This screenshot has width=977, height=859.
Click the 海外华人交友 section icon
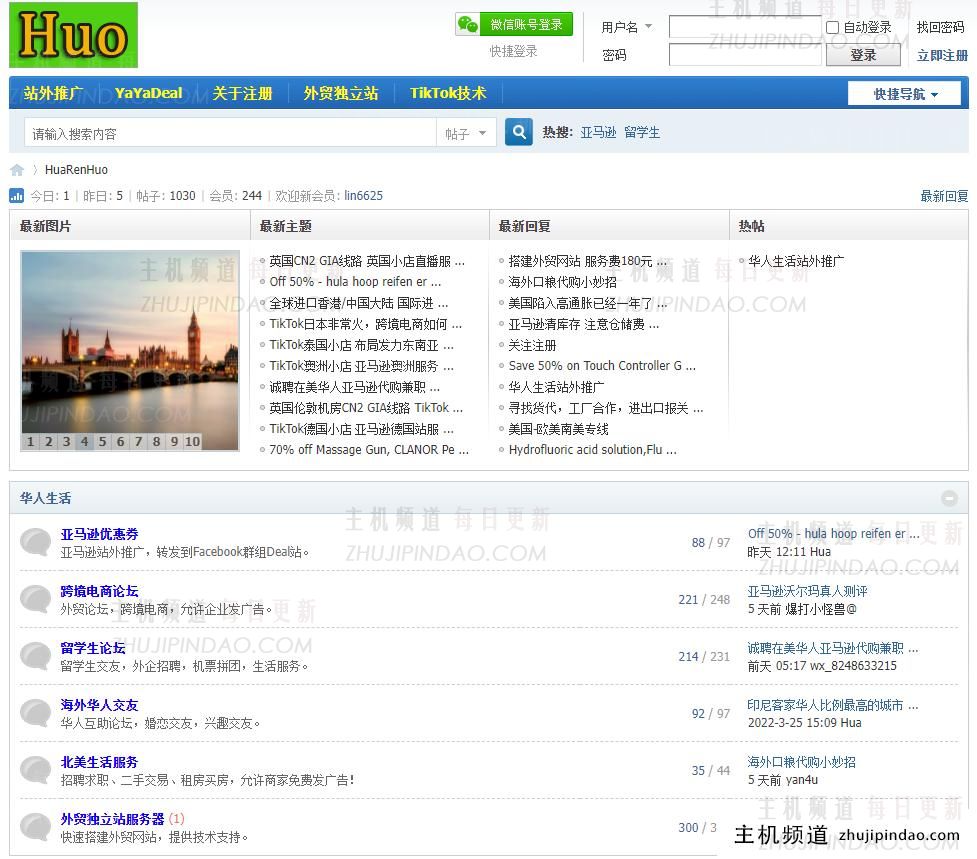34,712
